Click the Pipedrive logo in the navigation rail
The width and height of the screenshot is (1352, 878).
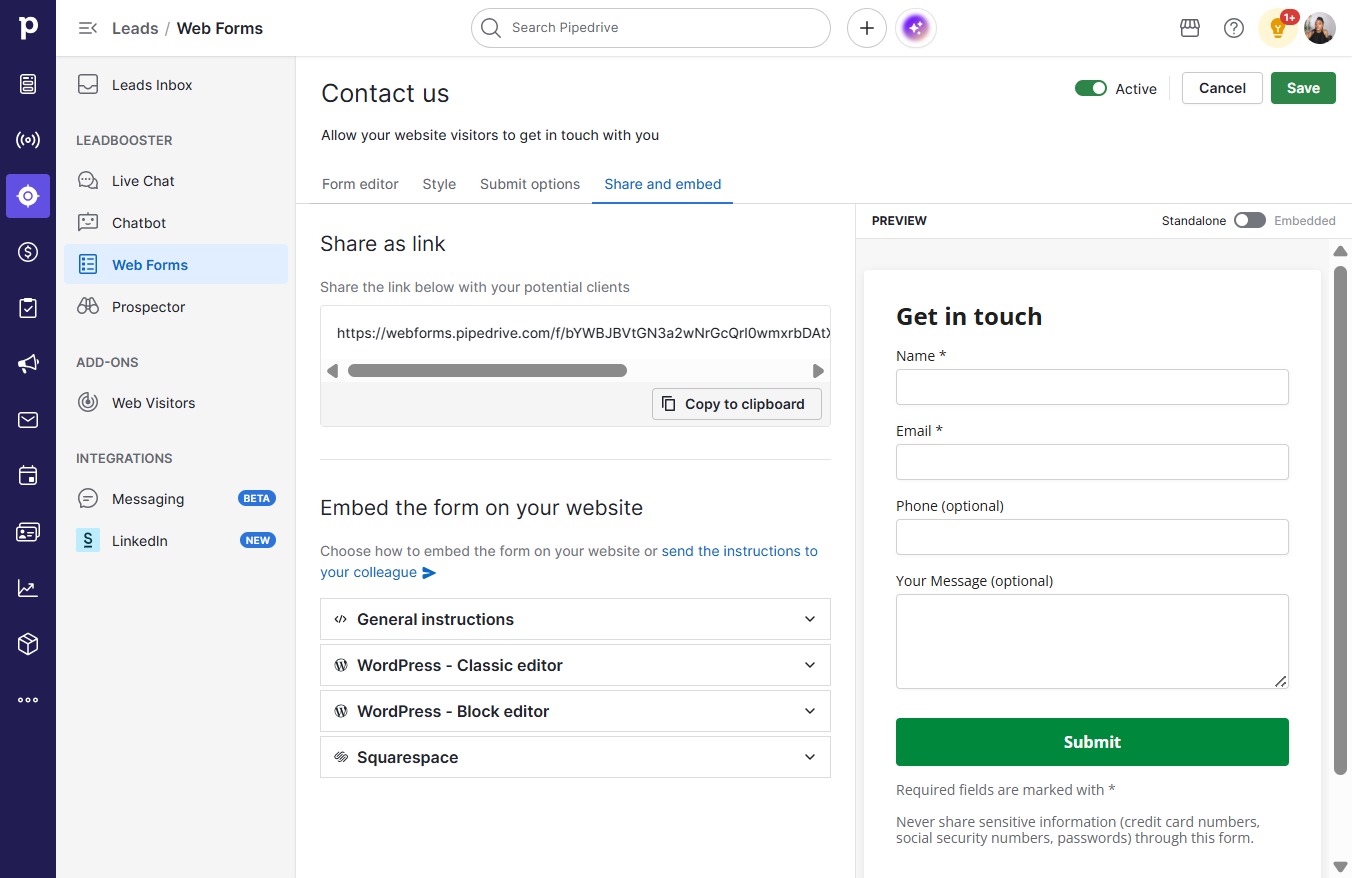coord(28,28)
